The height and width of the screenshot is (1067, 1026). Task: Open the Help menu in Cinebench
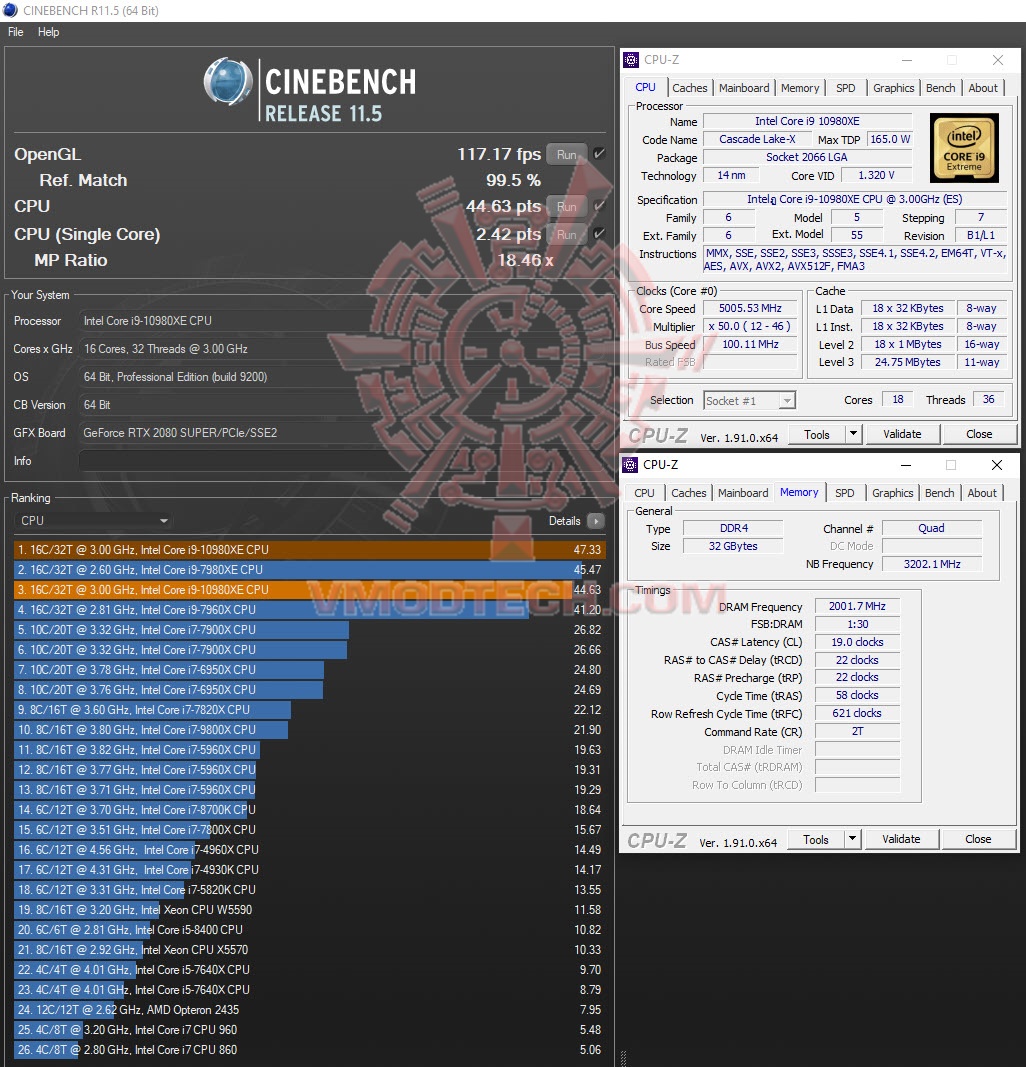point(48,32)
